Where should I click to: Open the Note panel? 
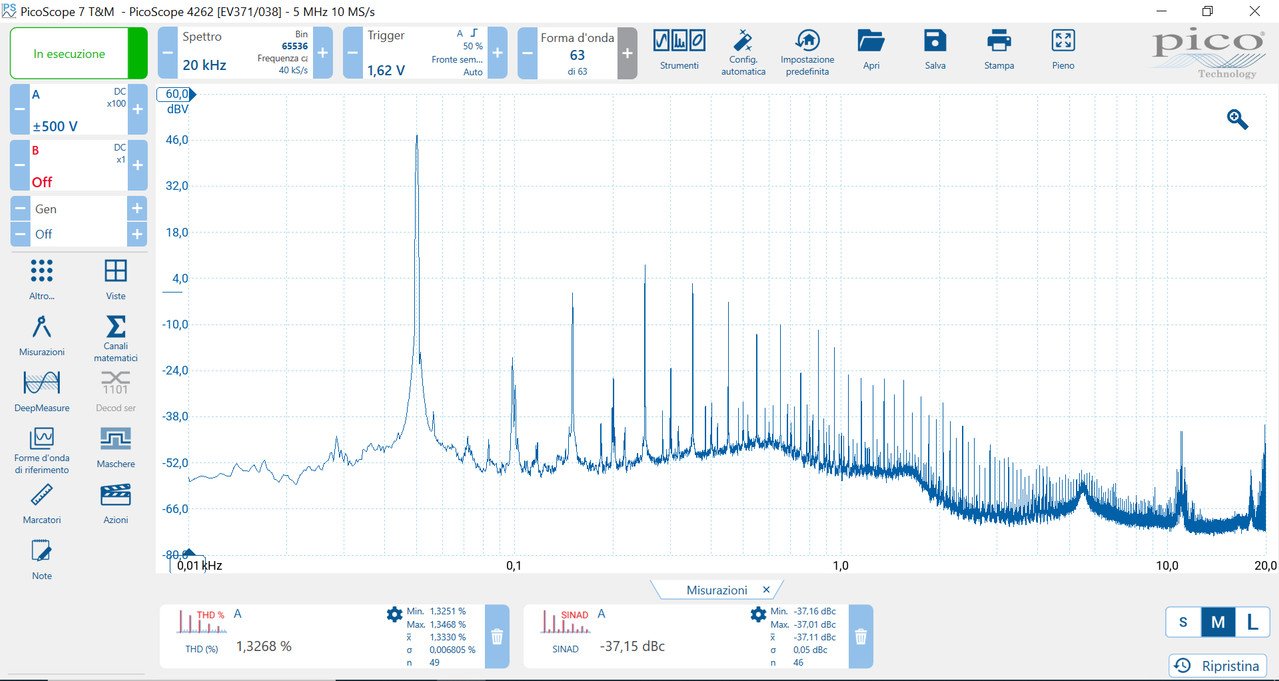(41, 559)
